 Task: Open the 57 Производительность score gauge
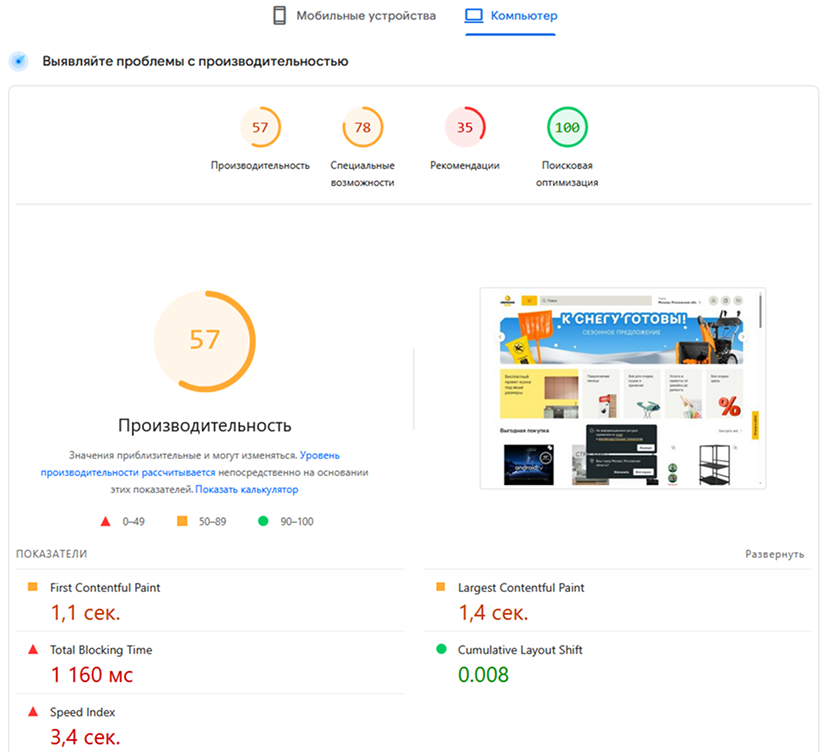[260, 128]
